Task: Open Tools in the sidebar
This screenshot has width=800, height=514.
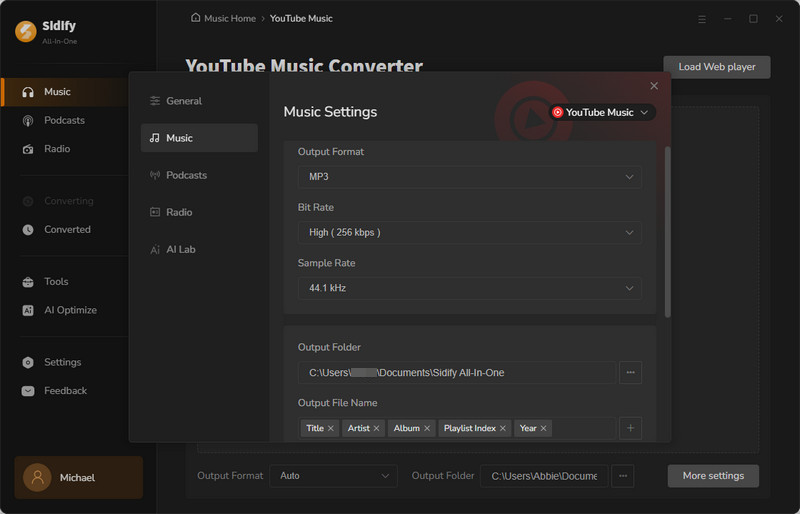Action: [56, 282]
